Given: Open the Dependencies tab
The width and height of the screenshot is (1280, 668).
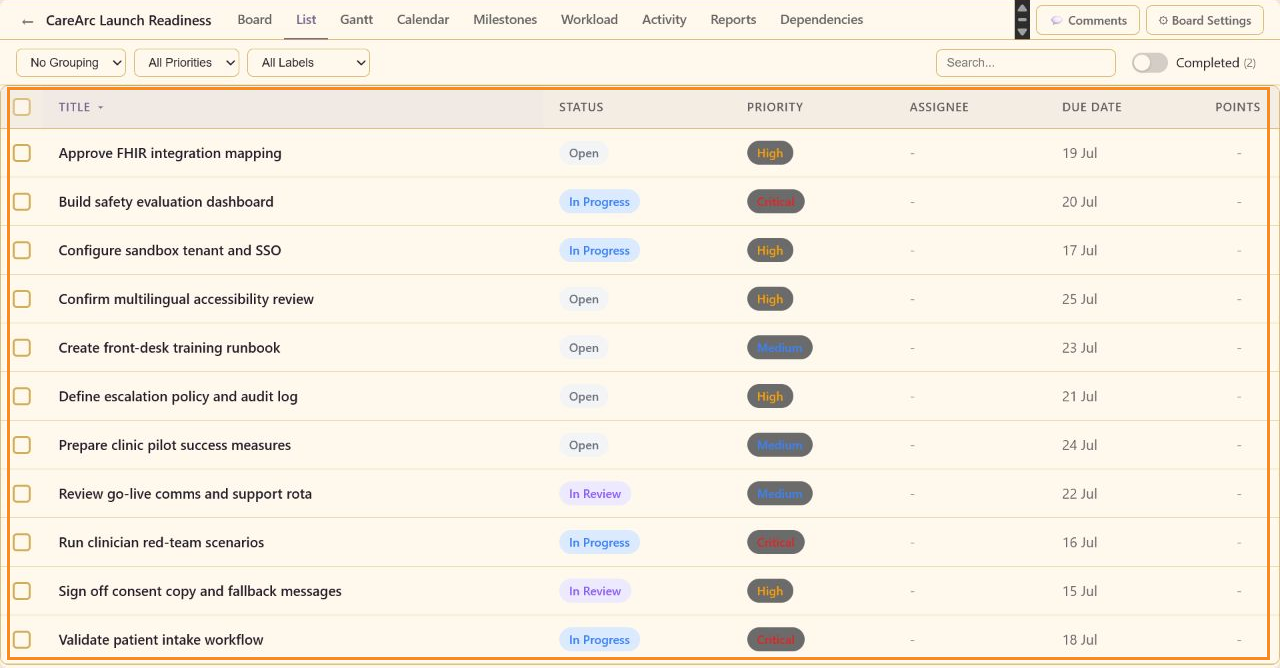Looking at the screenshot, I should tap(821, 20).
